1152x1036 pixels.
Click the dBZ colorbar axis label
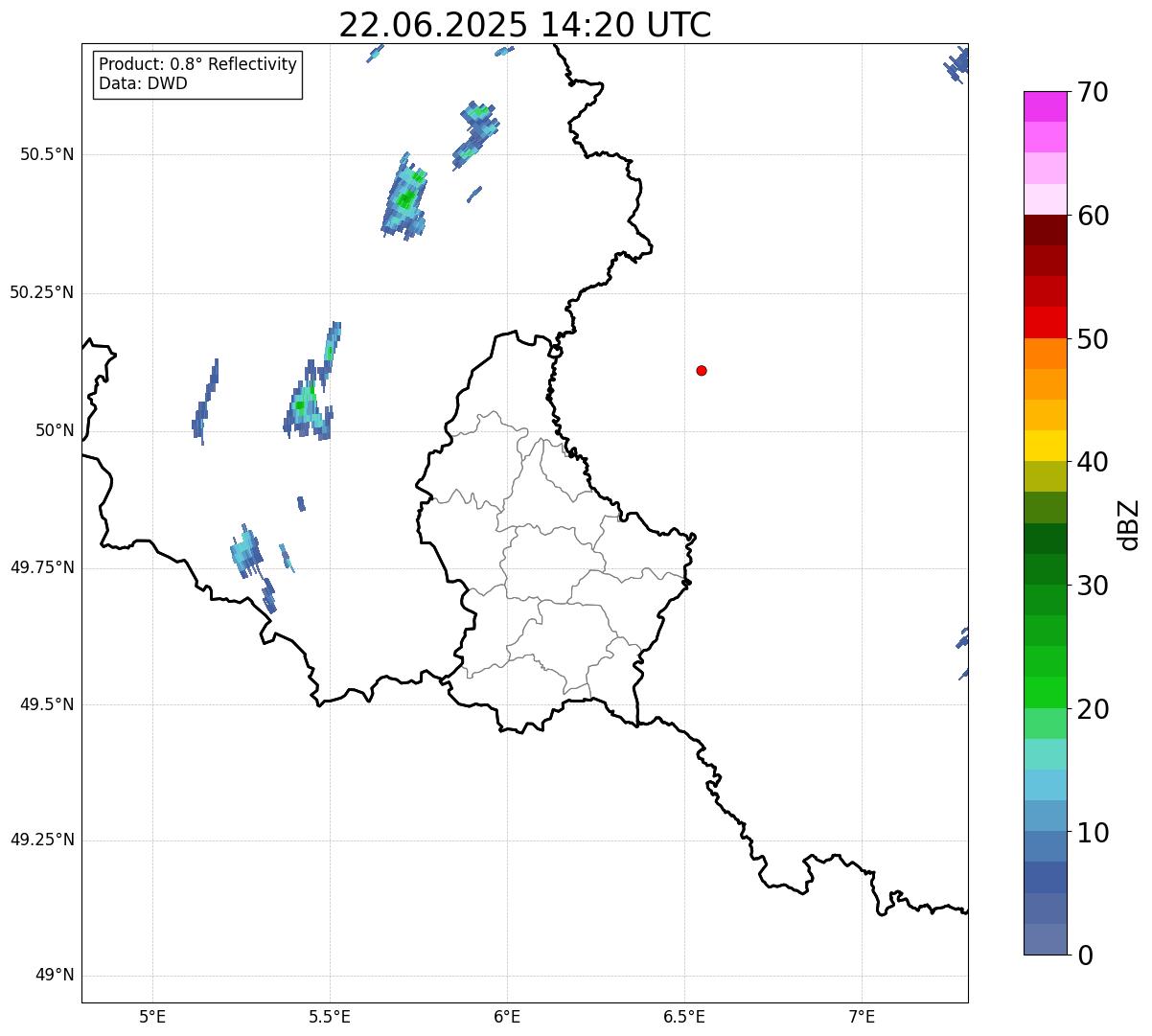[1128, 523]
